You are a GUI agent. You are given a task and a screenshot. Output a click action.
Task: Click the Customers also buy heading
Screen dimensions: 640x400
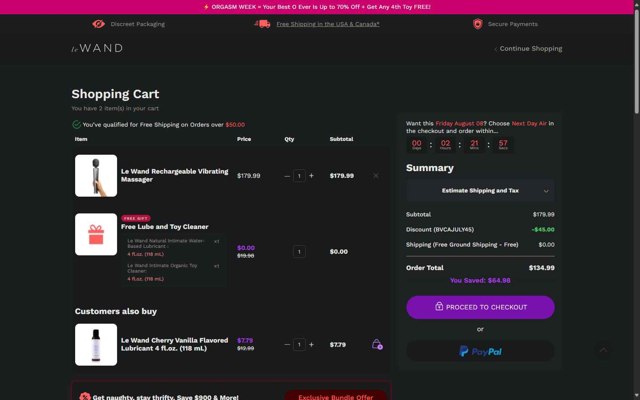[x=116, y=311]
